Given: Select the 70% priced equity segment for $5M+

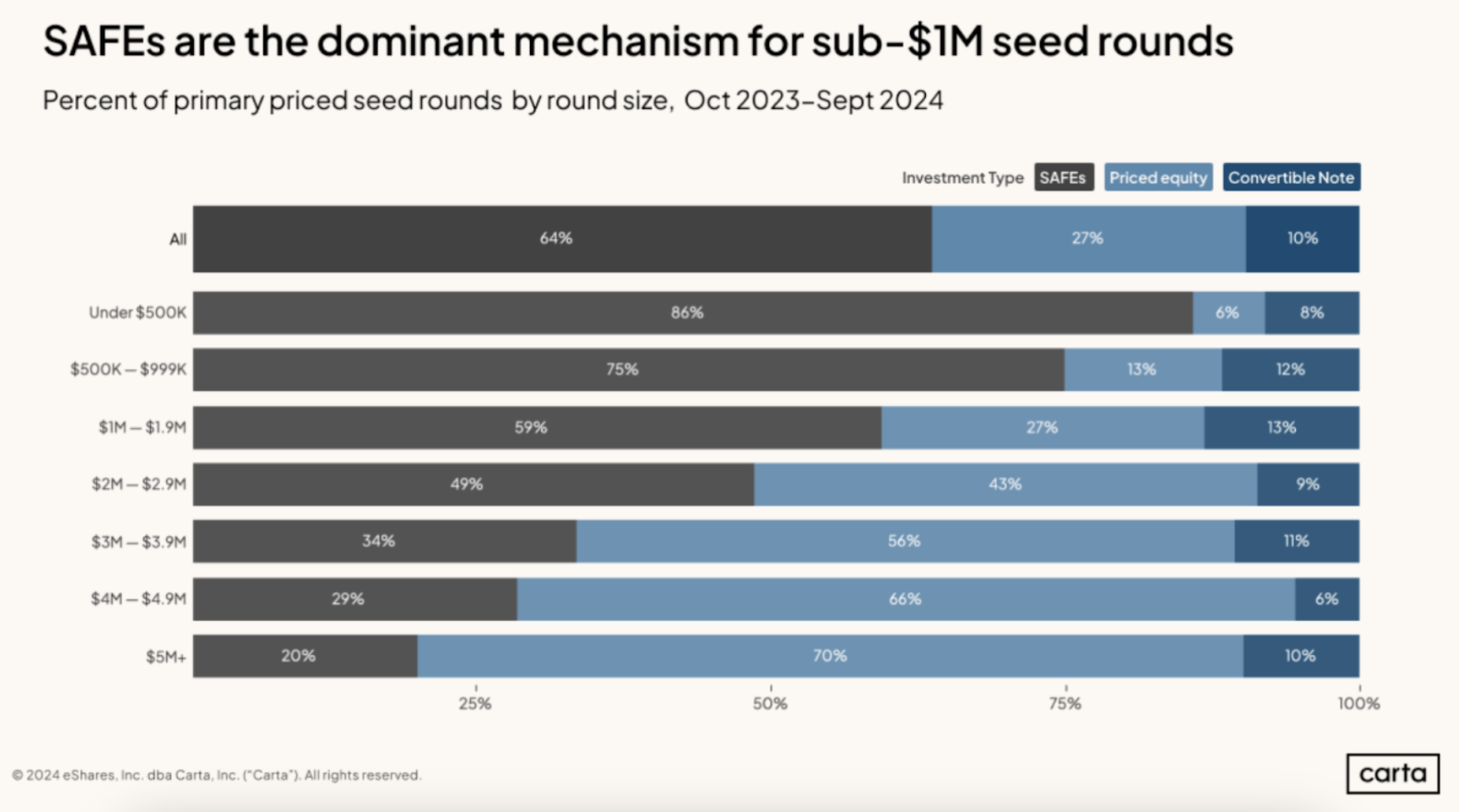Looking at the screenshot, I should tap(830, 656).
